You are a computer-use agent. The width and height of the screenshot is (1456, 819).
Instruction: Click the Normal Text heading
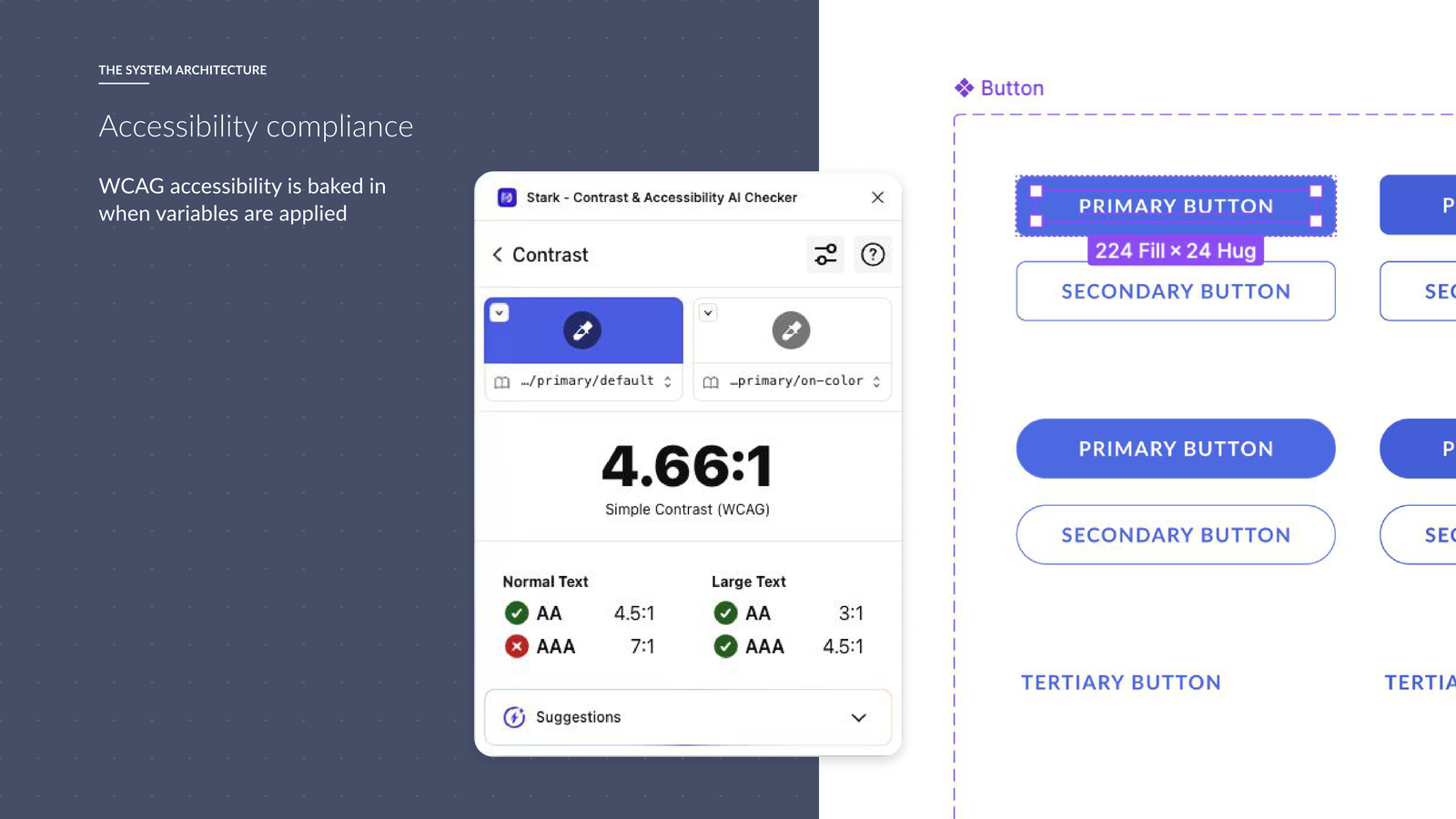[x=545, y=581]
